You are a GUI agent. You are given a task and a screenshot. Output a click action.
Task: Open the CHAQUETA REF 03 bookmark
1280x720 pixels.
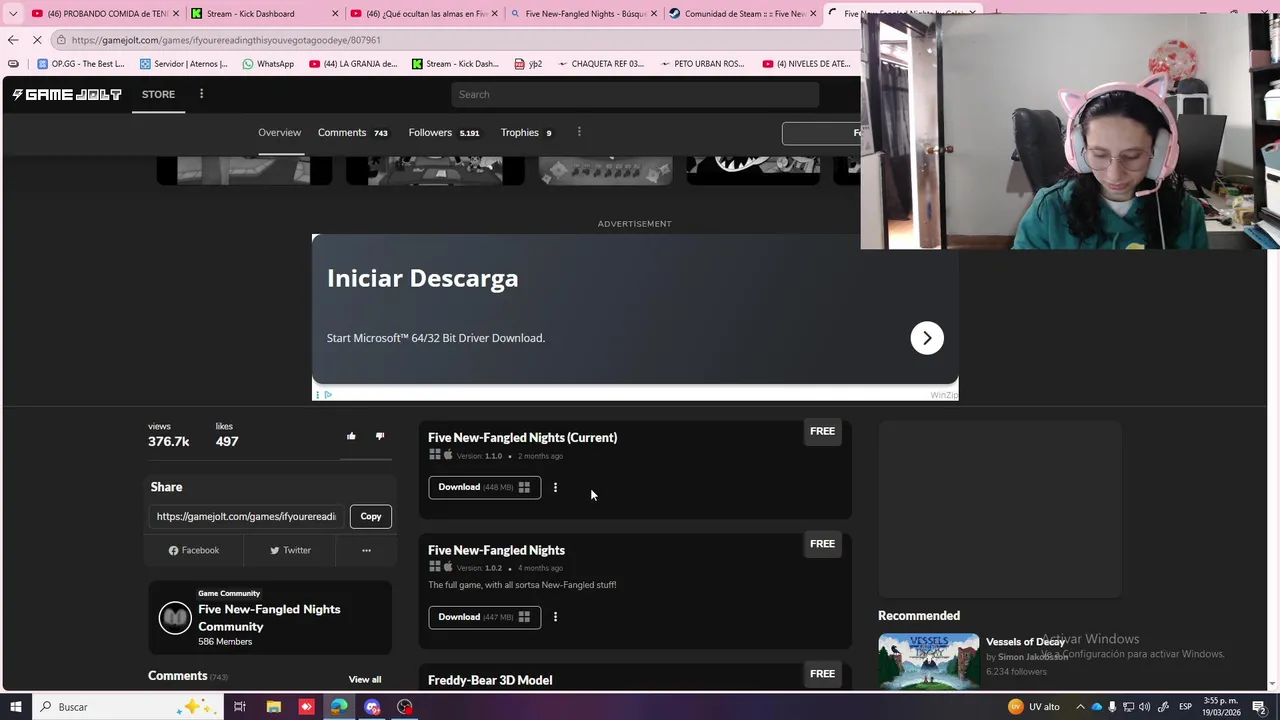[601, 64]
